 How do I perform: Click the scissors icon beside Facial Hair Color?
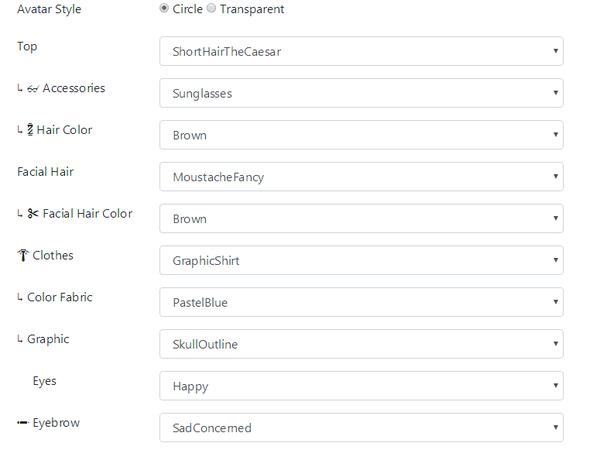coord(33,214)
